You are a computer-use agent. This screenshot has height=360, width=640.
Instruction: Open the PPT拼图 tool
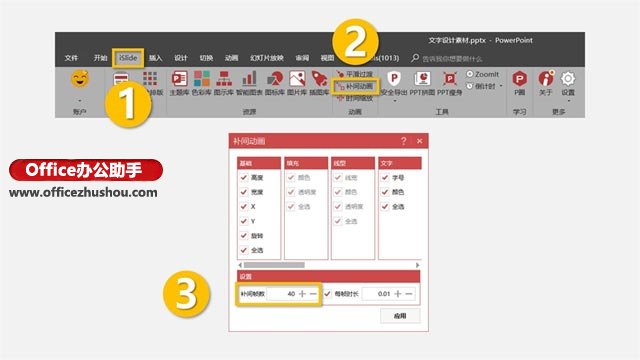point(422,83)
